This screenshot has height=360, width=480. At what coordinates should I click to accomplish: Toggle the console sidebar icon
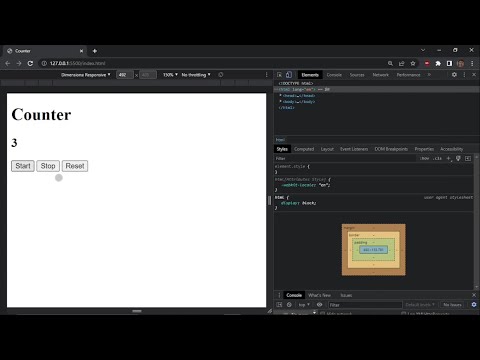[x=279, y=305]
